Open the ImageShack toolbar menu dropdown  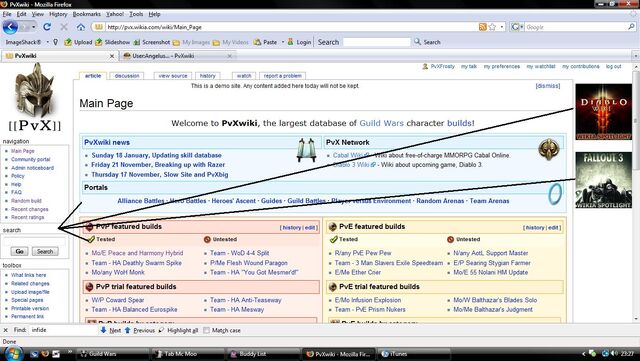(47, 42)
